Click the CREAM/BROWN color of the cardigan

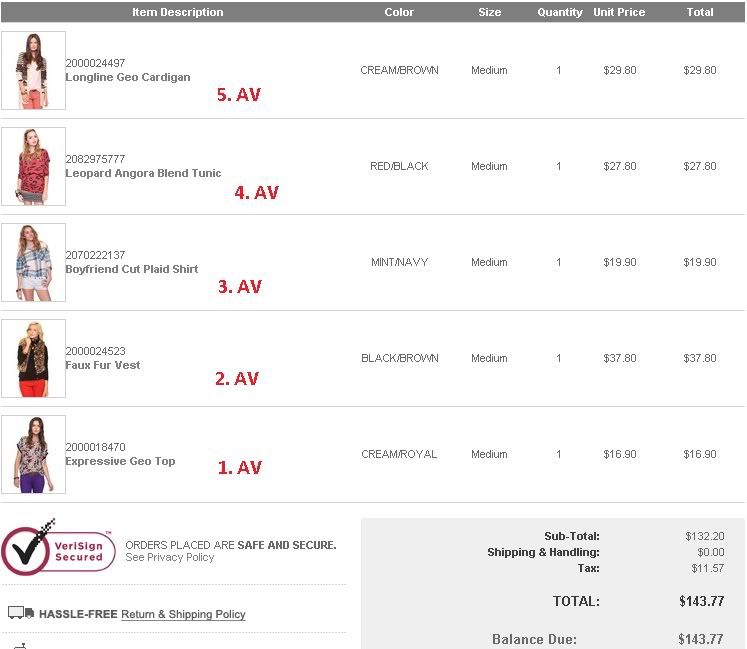click(x=399, y=71)
